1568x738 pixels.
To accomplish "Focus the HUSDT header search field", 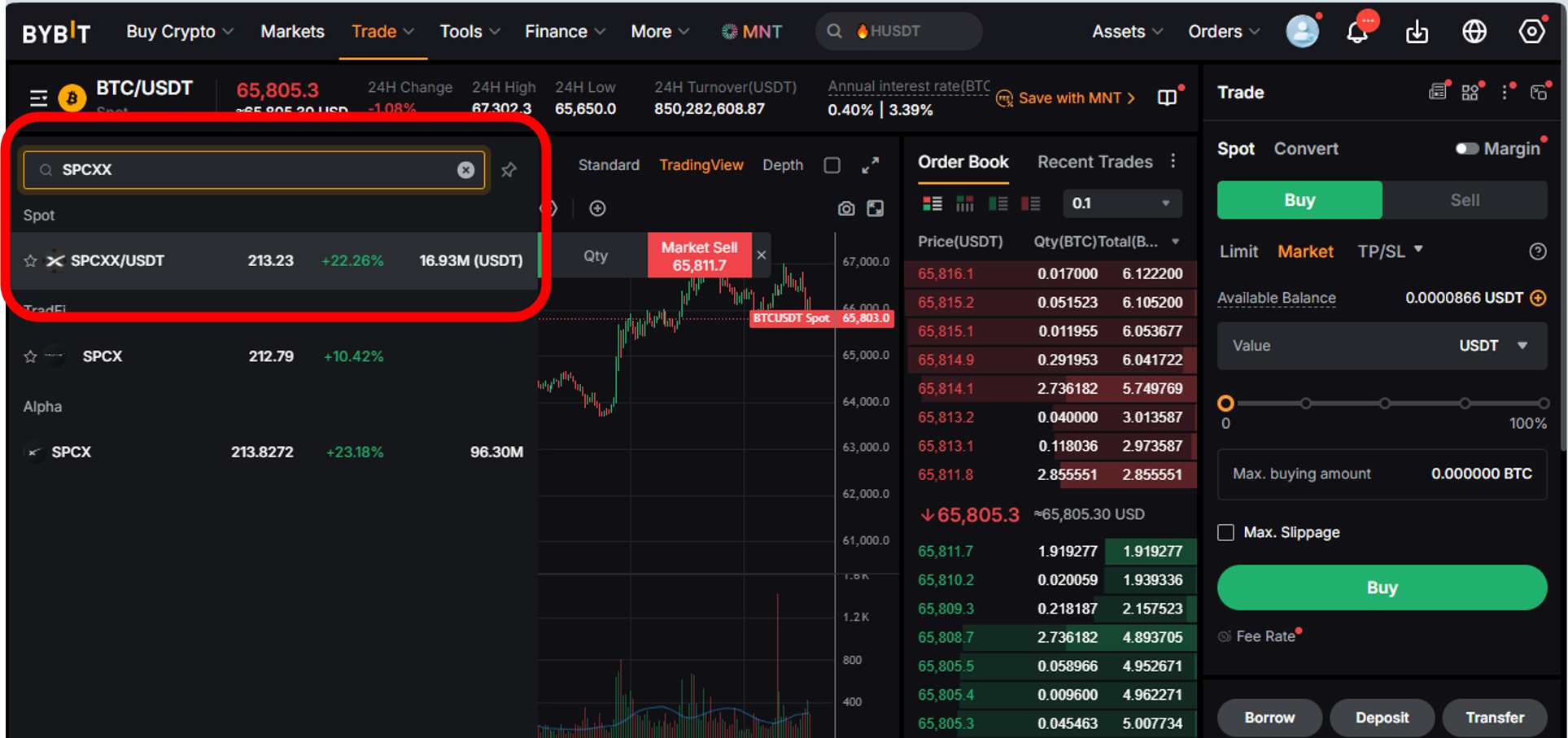I will (898, 31).
